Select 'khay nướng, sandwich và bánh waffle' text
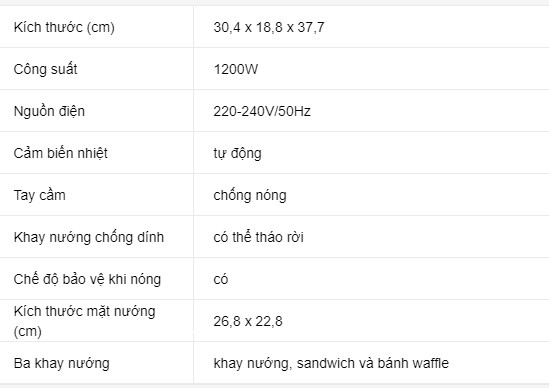549x388 pixels. (331, 363)
